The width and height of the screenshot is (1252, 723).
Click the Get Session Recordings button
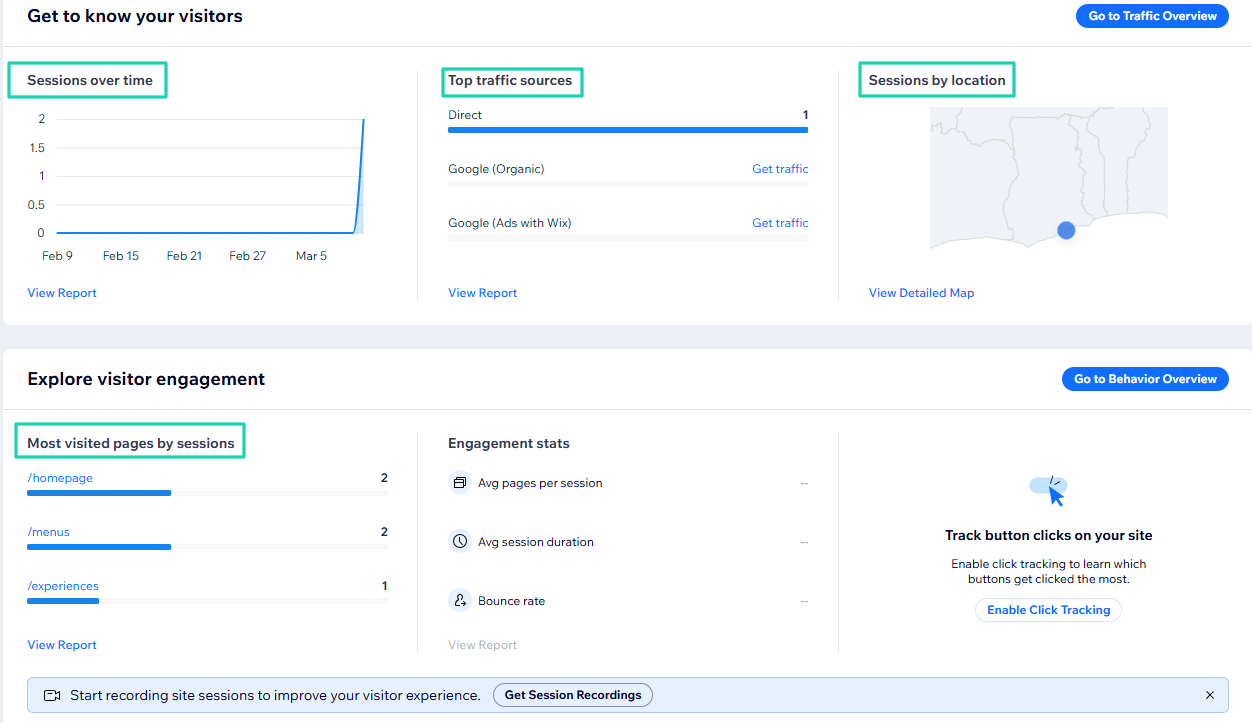[573, 695]
